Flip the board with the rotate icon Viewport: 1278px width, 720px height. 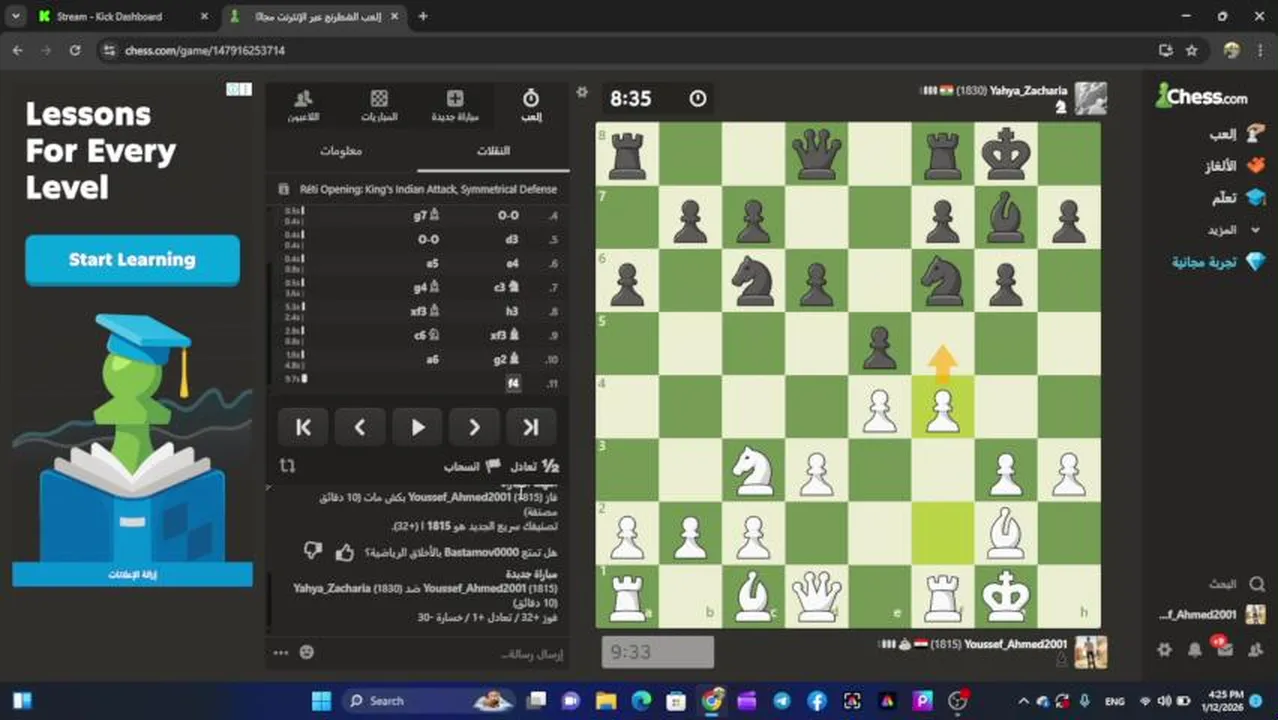287,466
